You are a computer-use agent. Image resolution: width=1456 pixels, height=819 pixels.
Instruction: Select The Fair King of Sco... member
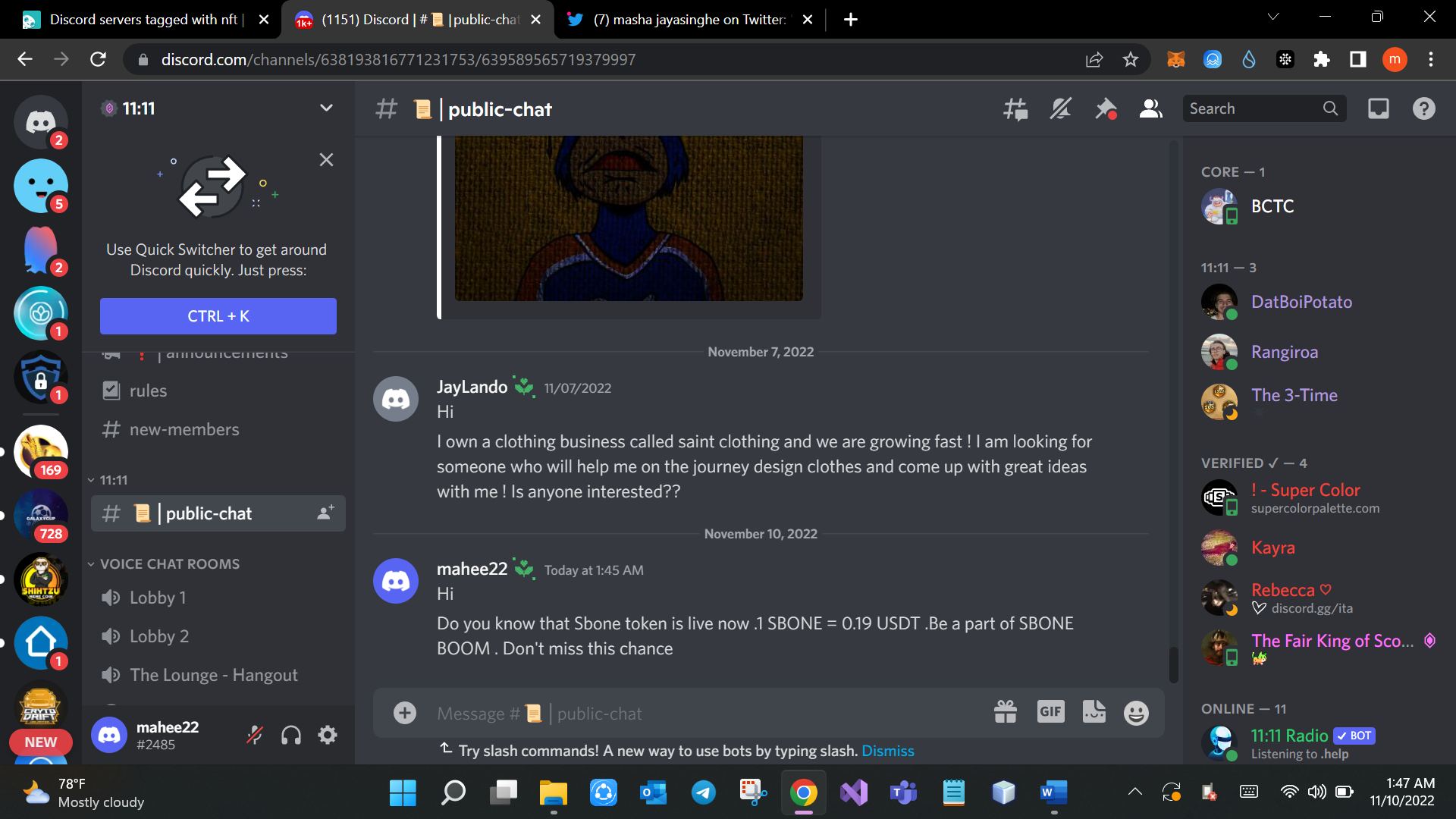1319,648
